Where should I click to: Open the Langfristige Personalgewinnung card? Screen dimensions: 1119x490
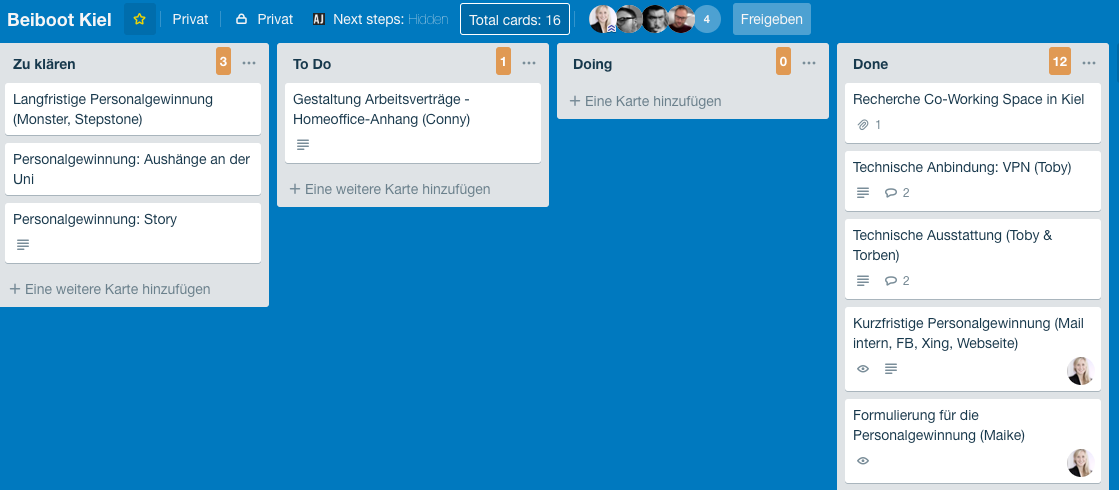(x=130, y=109)
